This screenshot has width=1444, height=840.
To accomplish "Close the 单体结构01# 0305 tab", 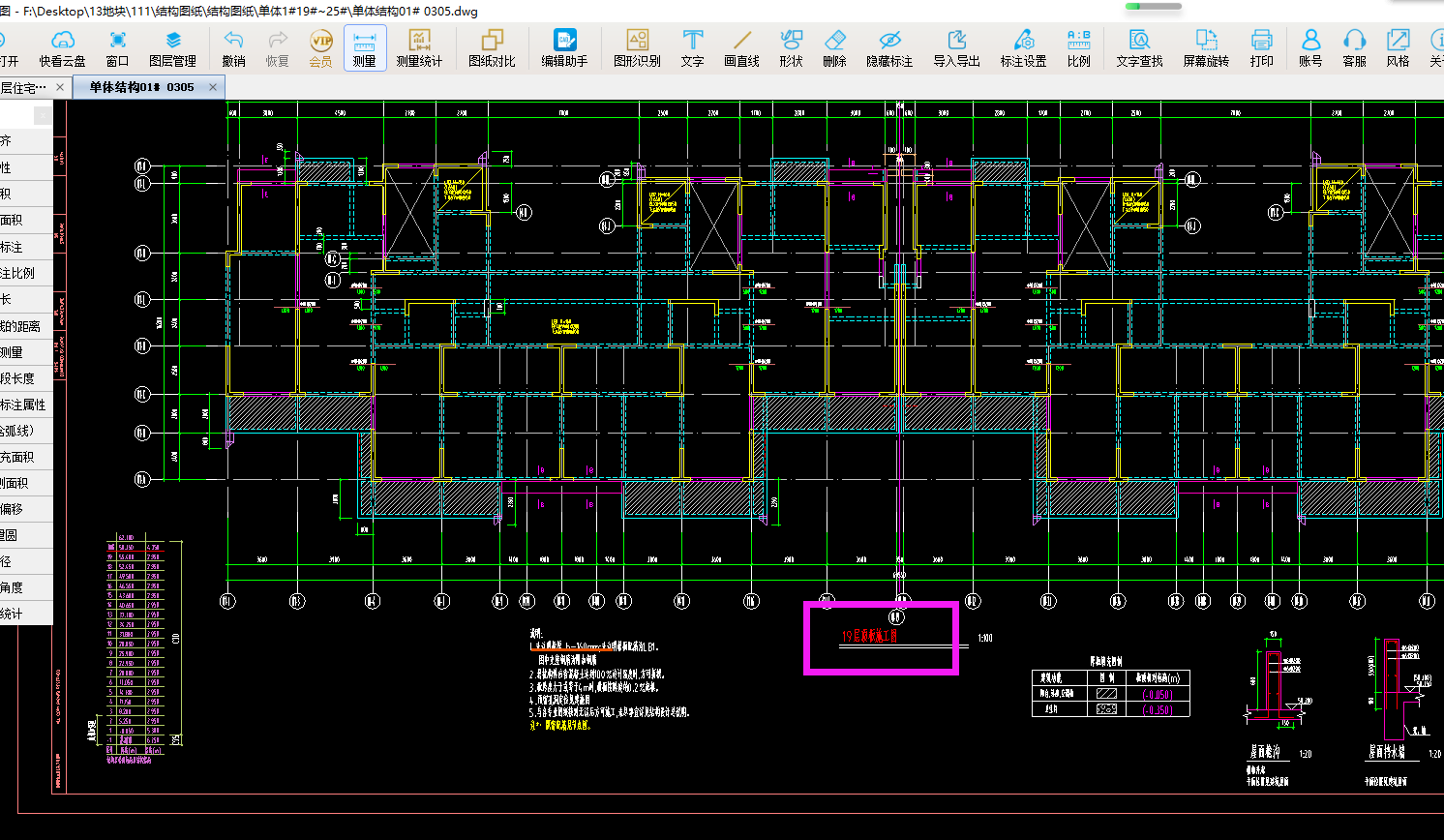I will click(x=213, y=87).
